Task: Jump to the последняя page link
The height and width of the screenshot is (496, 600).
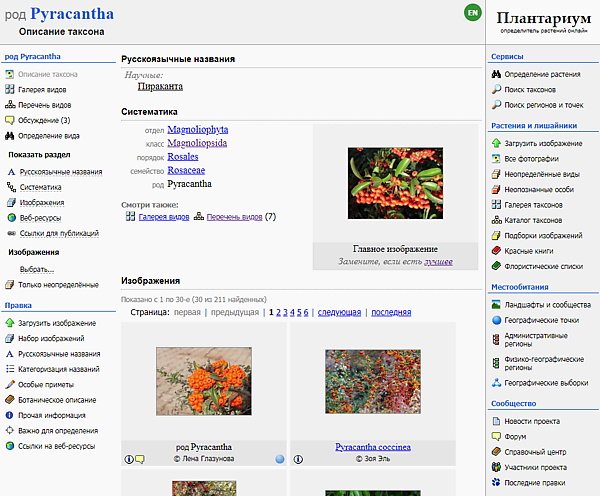Action: (391, 313)
